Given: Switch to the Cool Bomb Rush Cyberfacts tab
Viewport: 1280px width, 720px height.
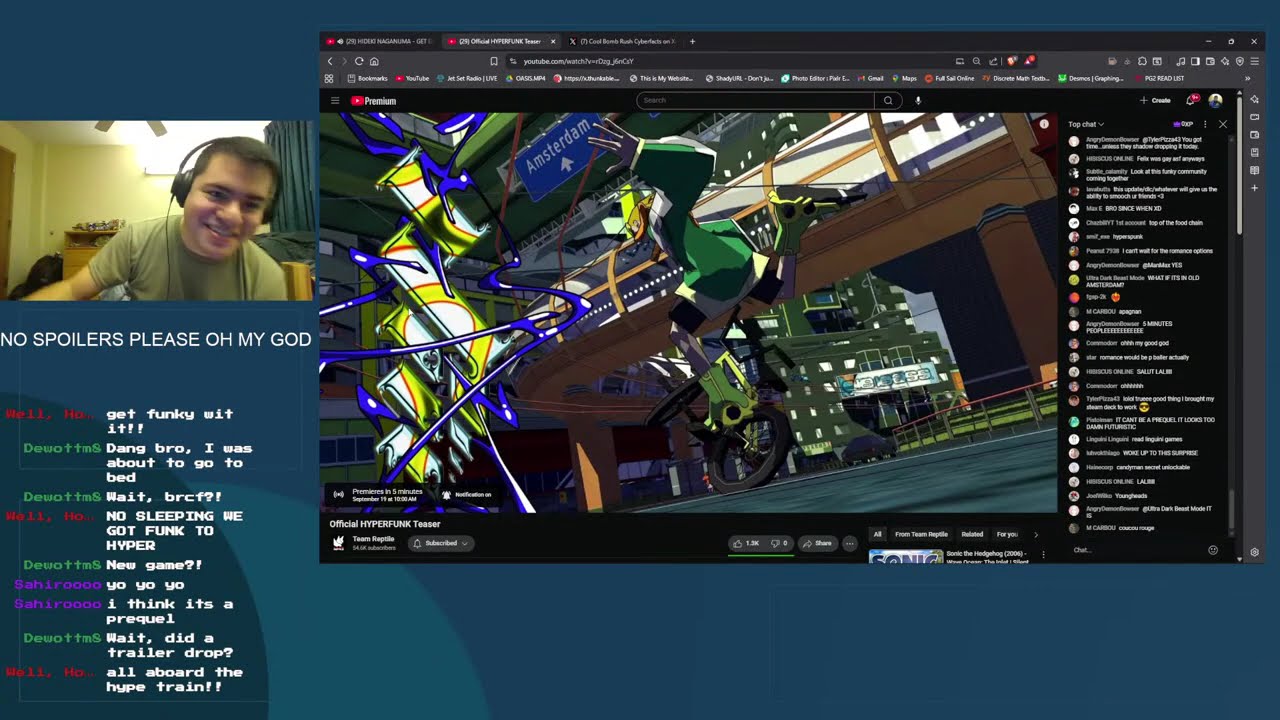Looking at the screenshot, I should (x=621, y=41).
